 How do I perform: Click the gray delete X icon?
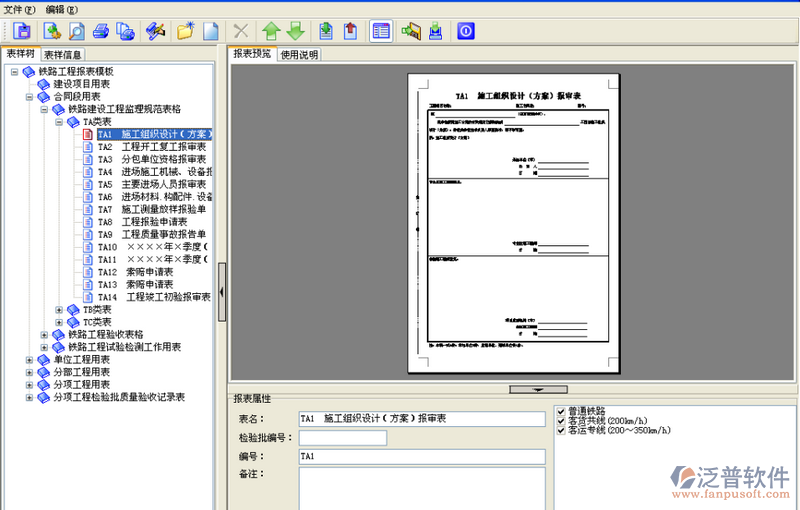click(241, 31)
